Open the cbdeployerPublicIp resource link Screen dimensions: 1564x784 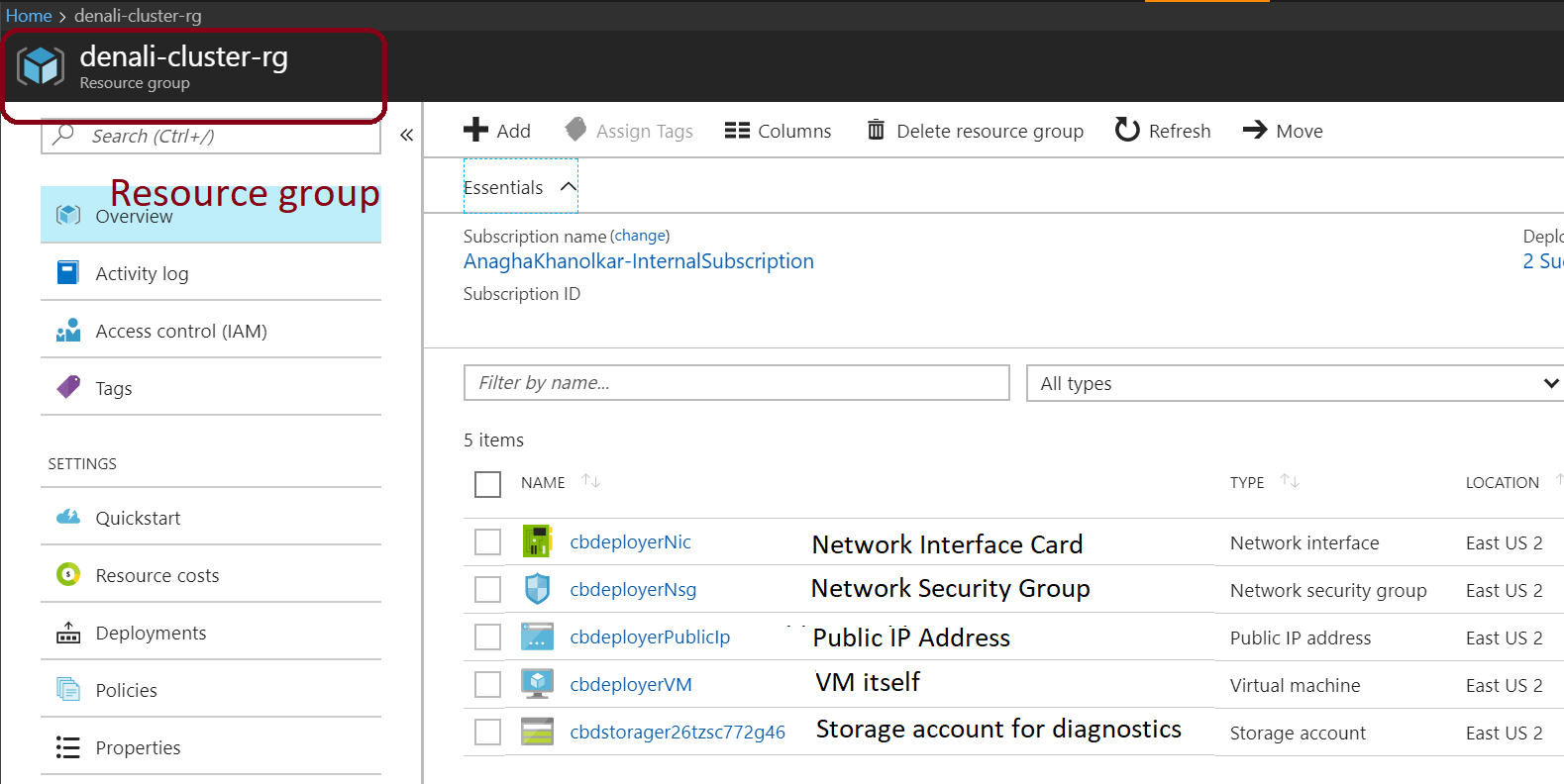[650, 637]
